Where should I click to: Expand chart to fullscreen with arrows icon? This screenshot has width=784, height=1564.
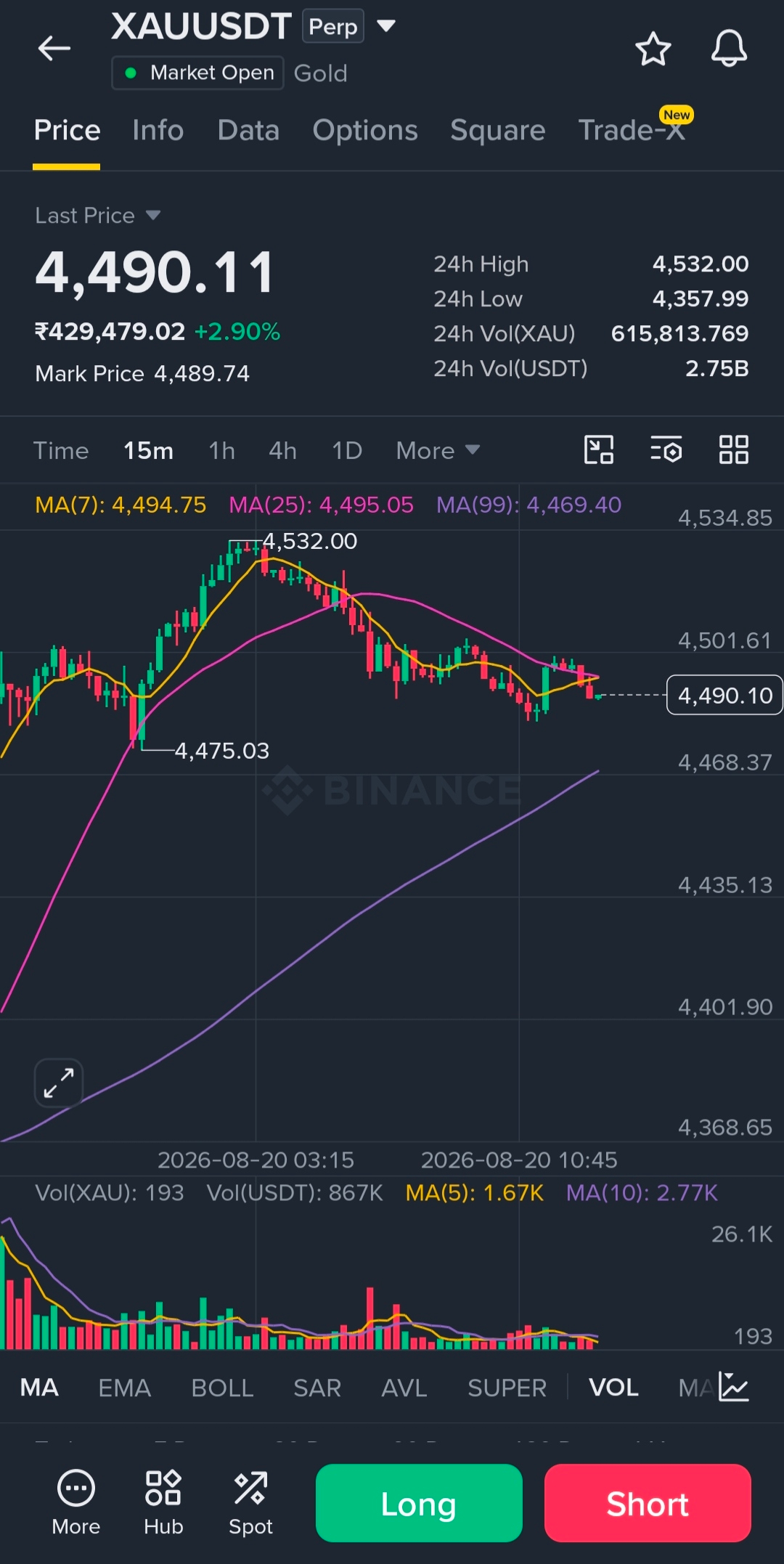pos(59,1083)
